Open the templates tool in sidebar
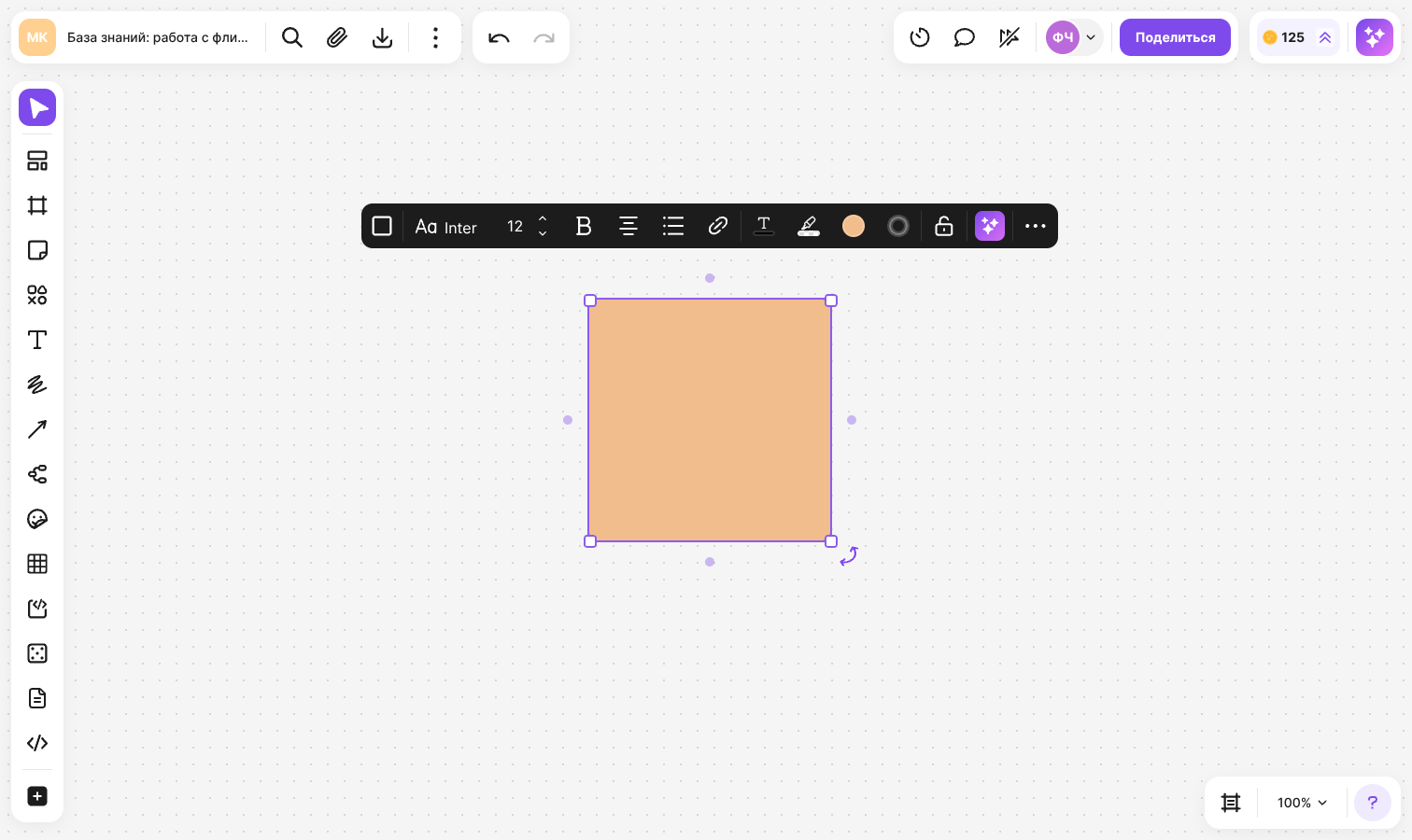This screenshot has height=840, width=1412. [37, 161]
